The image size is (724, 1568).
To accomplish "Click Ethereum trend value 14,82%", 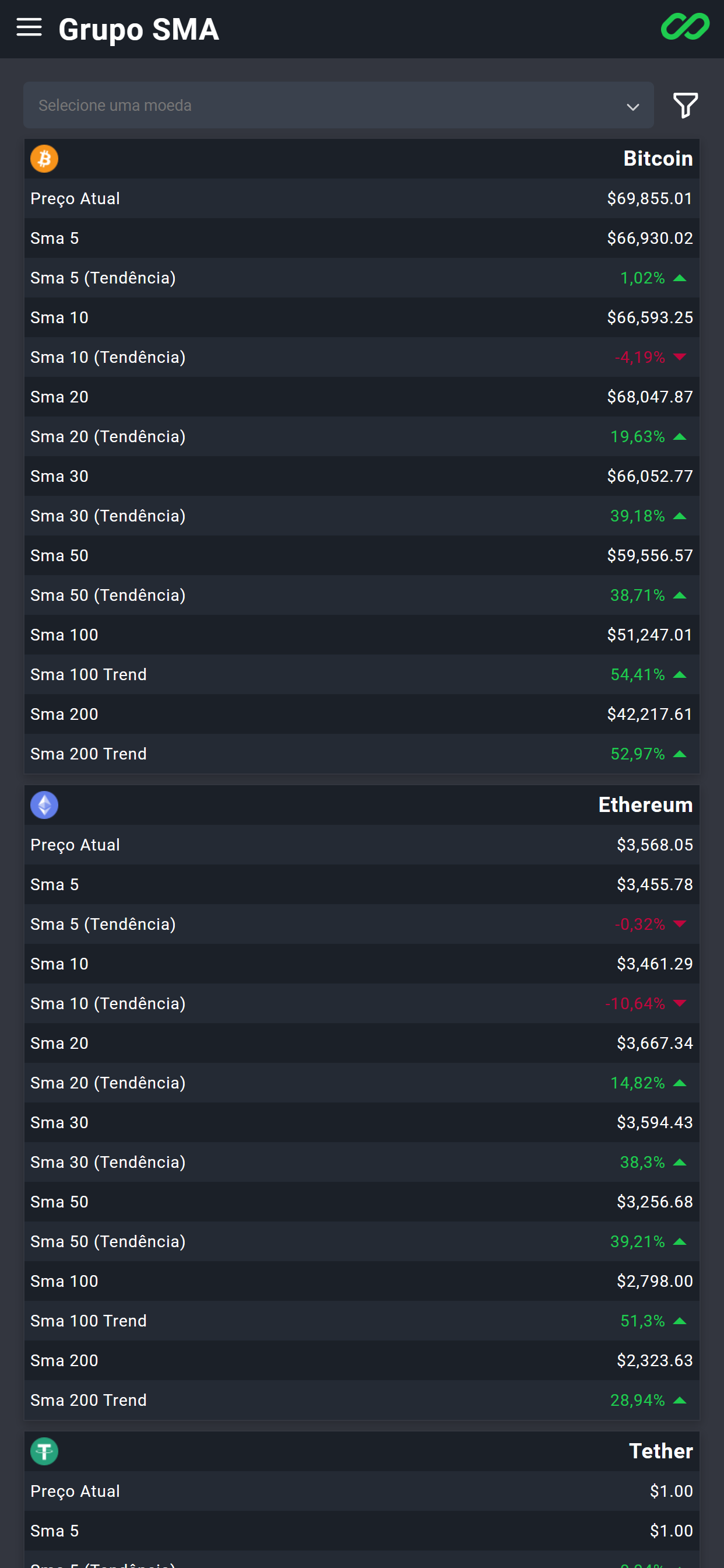I will [637, 1083].
